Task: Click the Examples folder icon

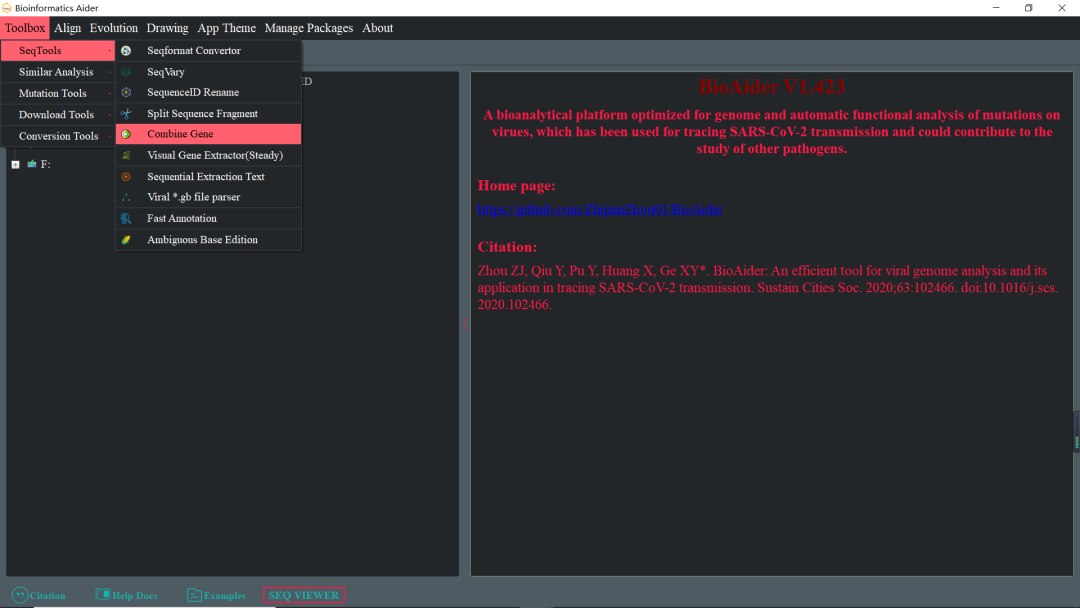Action: (194, 595)
